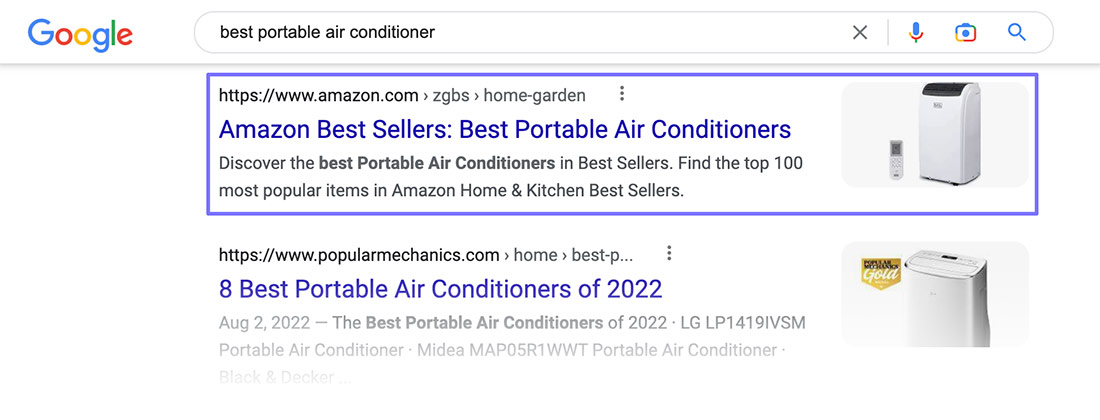Start voice search with the microphone icon

[915, 32]
